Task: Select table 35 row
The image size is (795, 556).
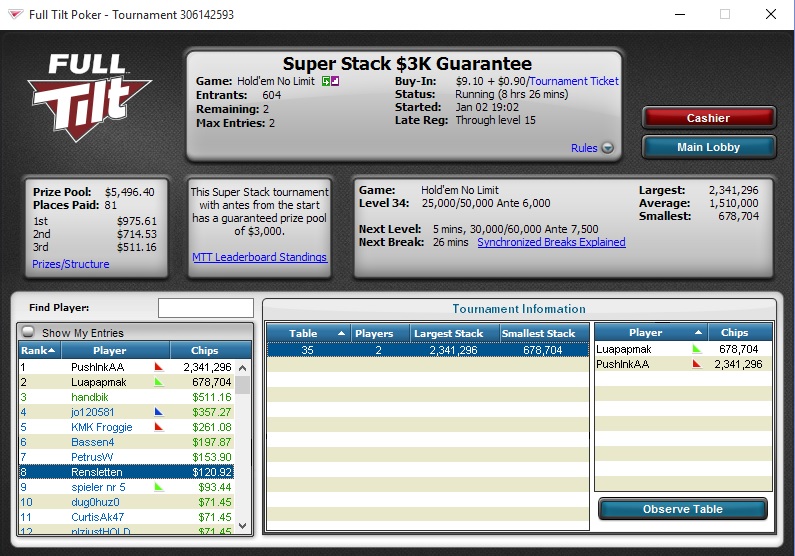Action: point(427,350)
